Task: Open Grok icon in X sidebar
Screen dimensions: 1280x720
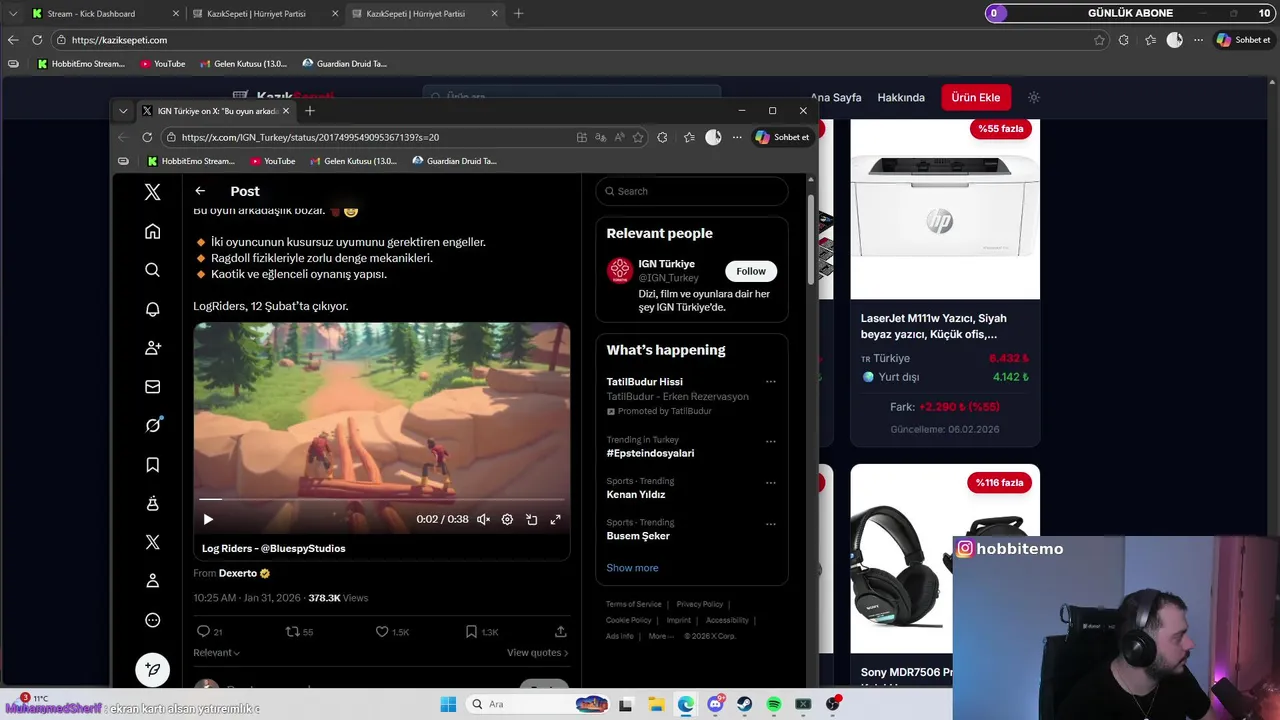Action: tap(152, 425)
